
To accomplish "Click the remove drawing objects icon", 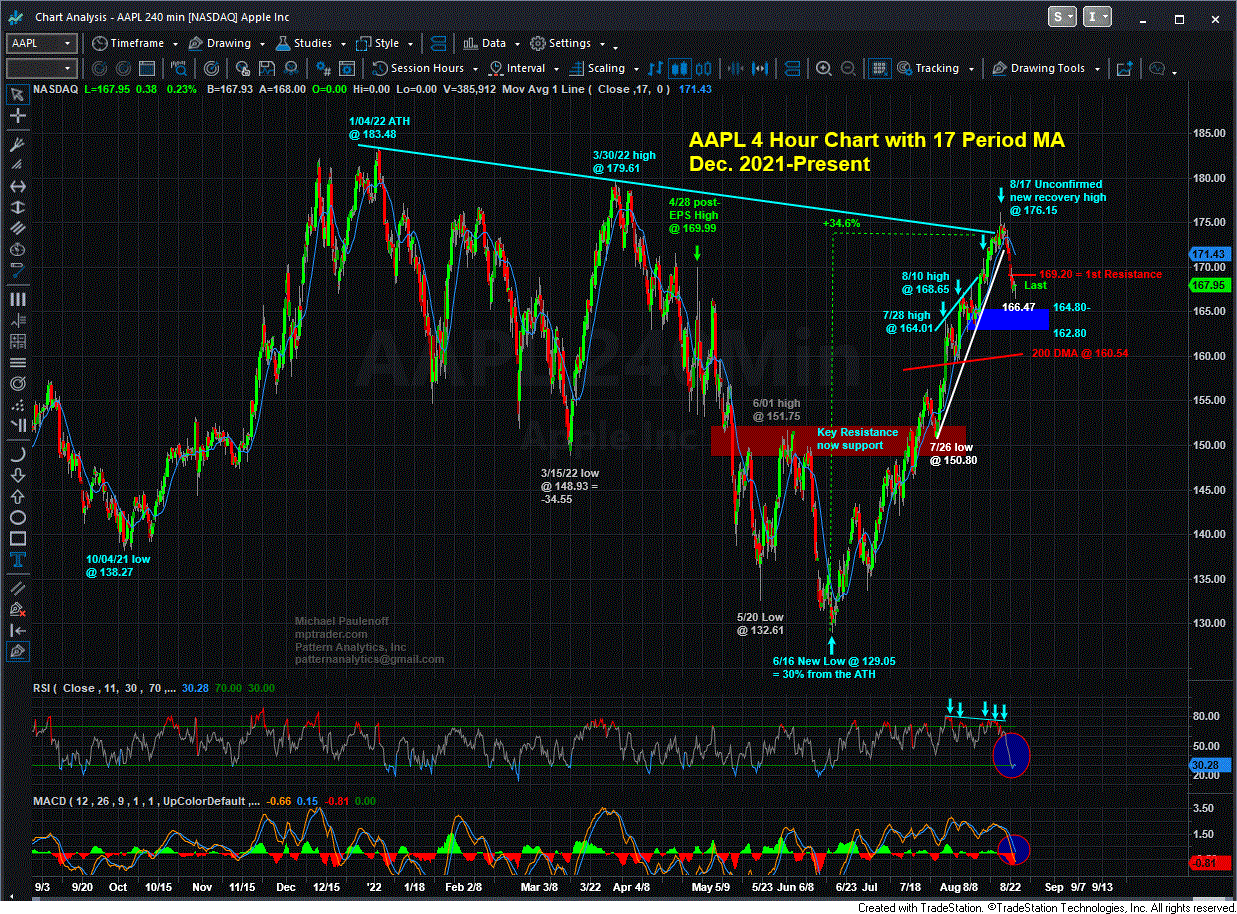I will coord(17,607).
